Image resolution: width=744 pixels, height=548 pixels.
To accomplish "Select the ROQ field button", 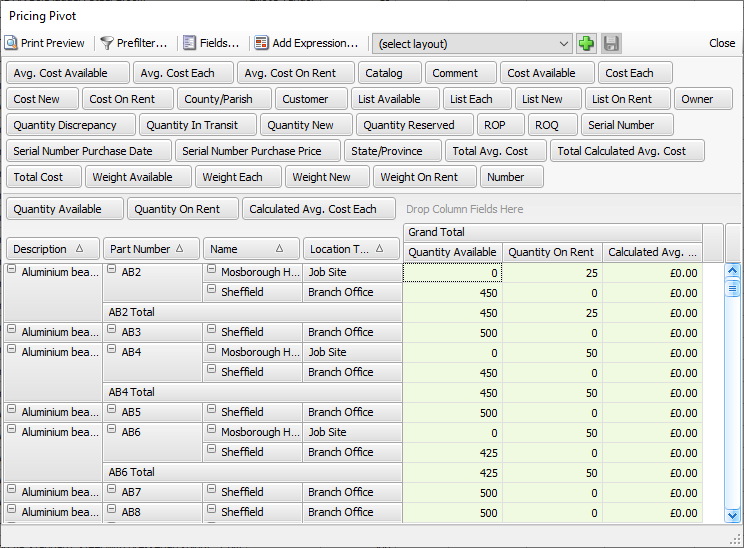I will coord(553,125).
